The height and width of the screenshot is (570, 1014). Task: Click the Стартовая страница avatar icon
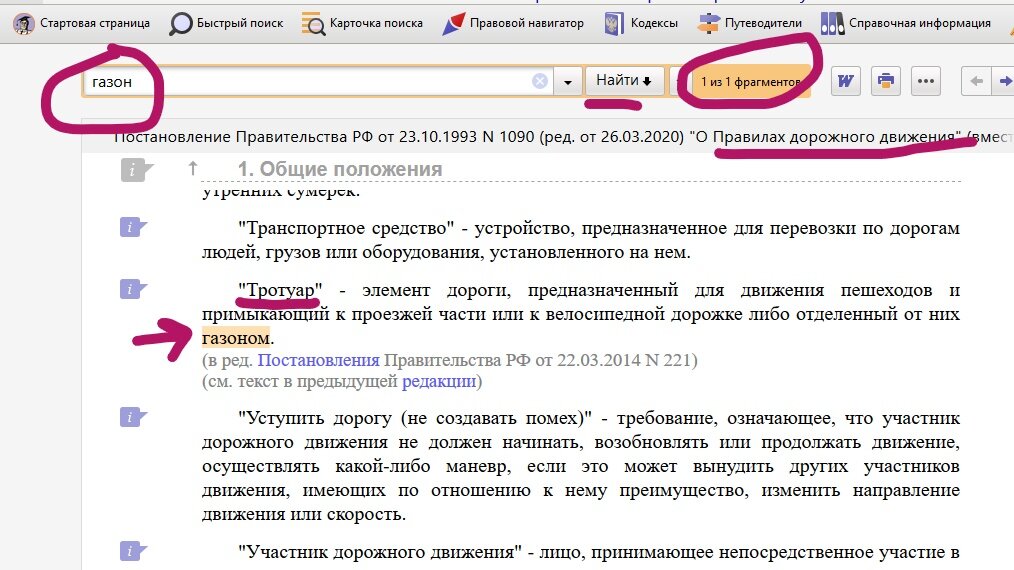pyautogui.click(x=24, y=24)
